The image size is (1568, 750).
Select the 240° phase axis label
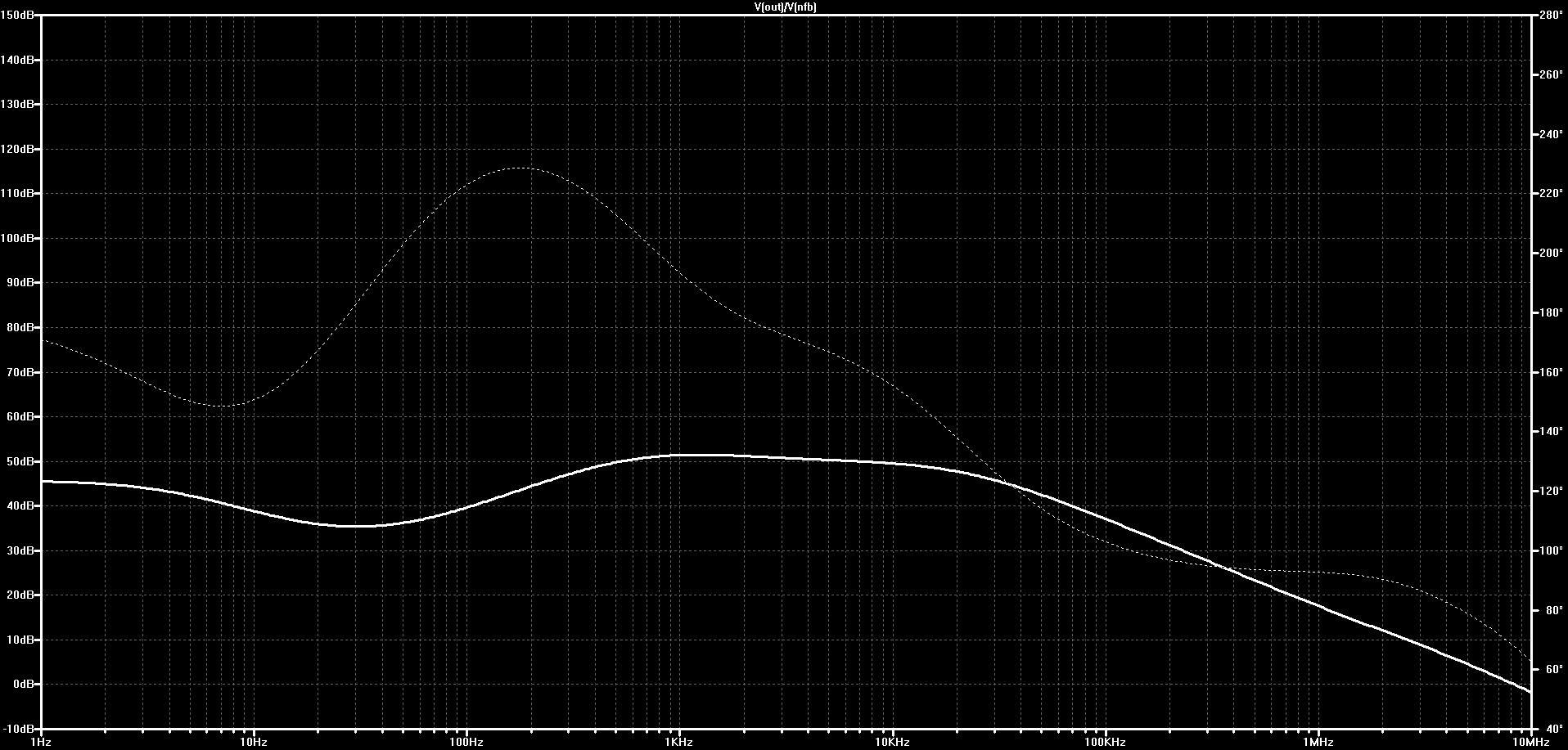point(1551,134)
